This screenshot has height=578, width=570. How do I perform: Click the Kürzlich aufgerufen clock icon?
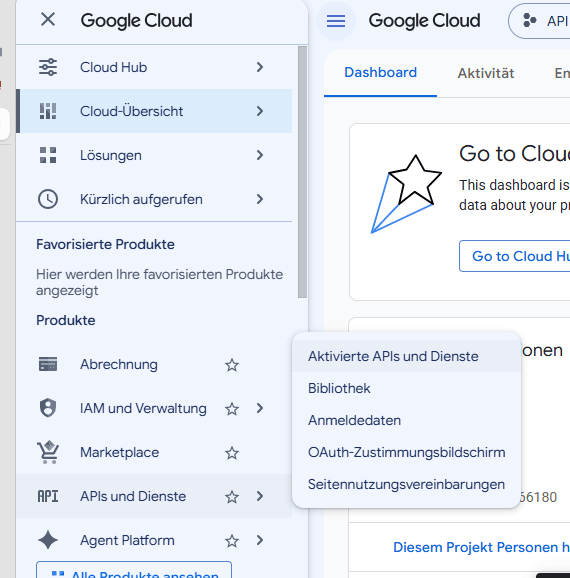click(48, 199)
